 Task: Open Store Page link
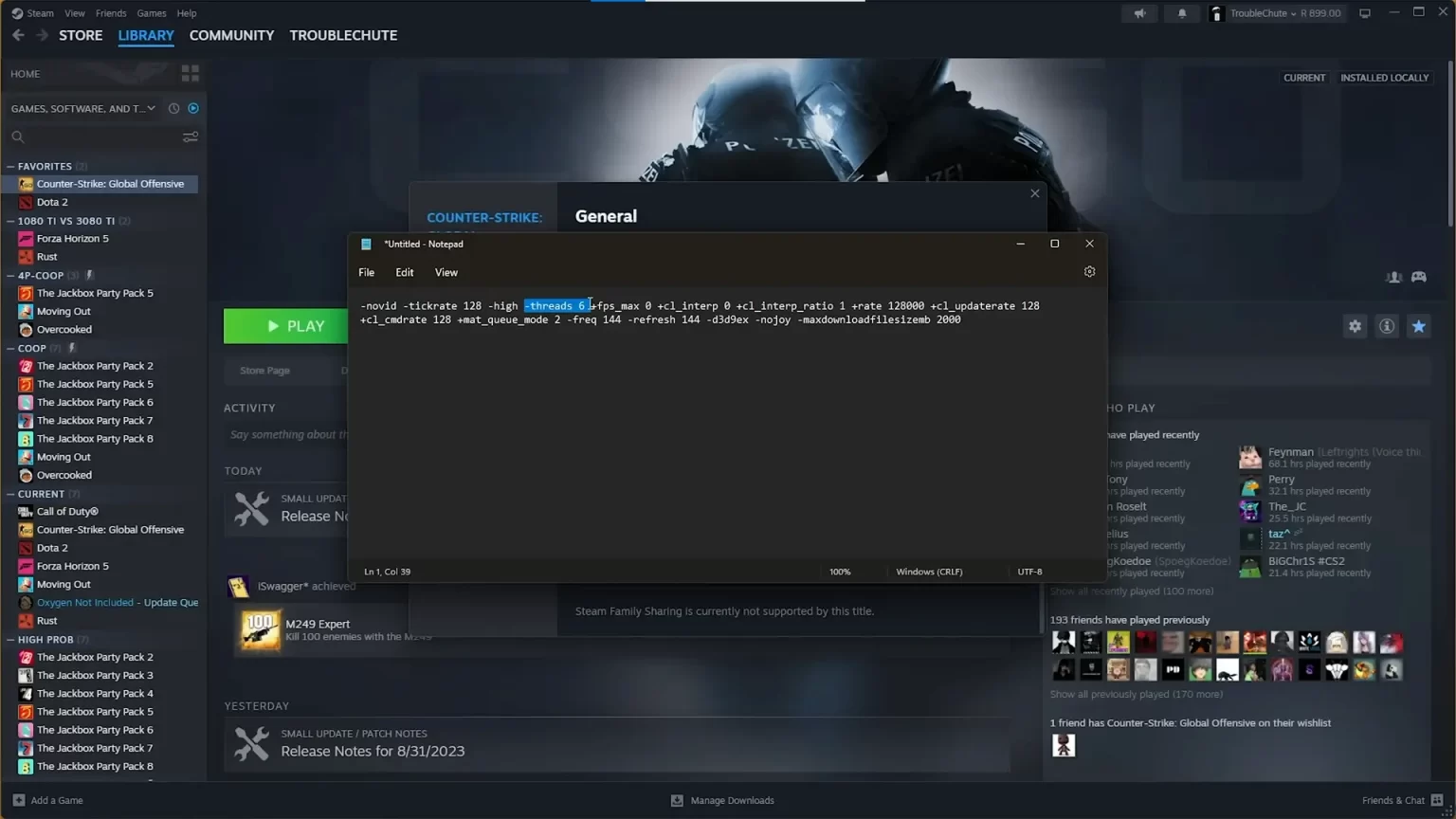(x=264, y=371)
